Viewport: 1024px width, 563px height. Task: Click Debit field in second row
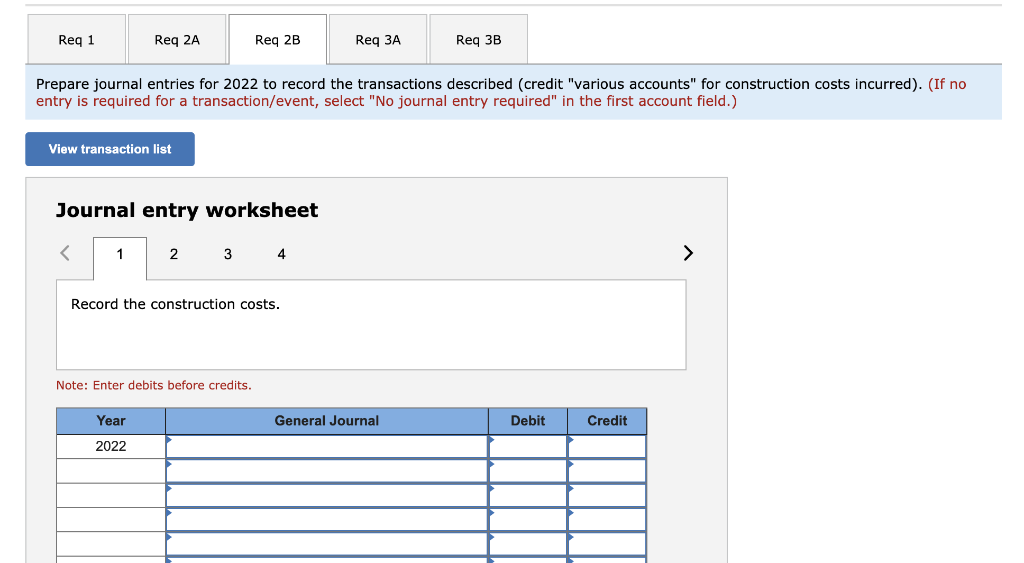pyautogui.click(x=528, y=471)
